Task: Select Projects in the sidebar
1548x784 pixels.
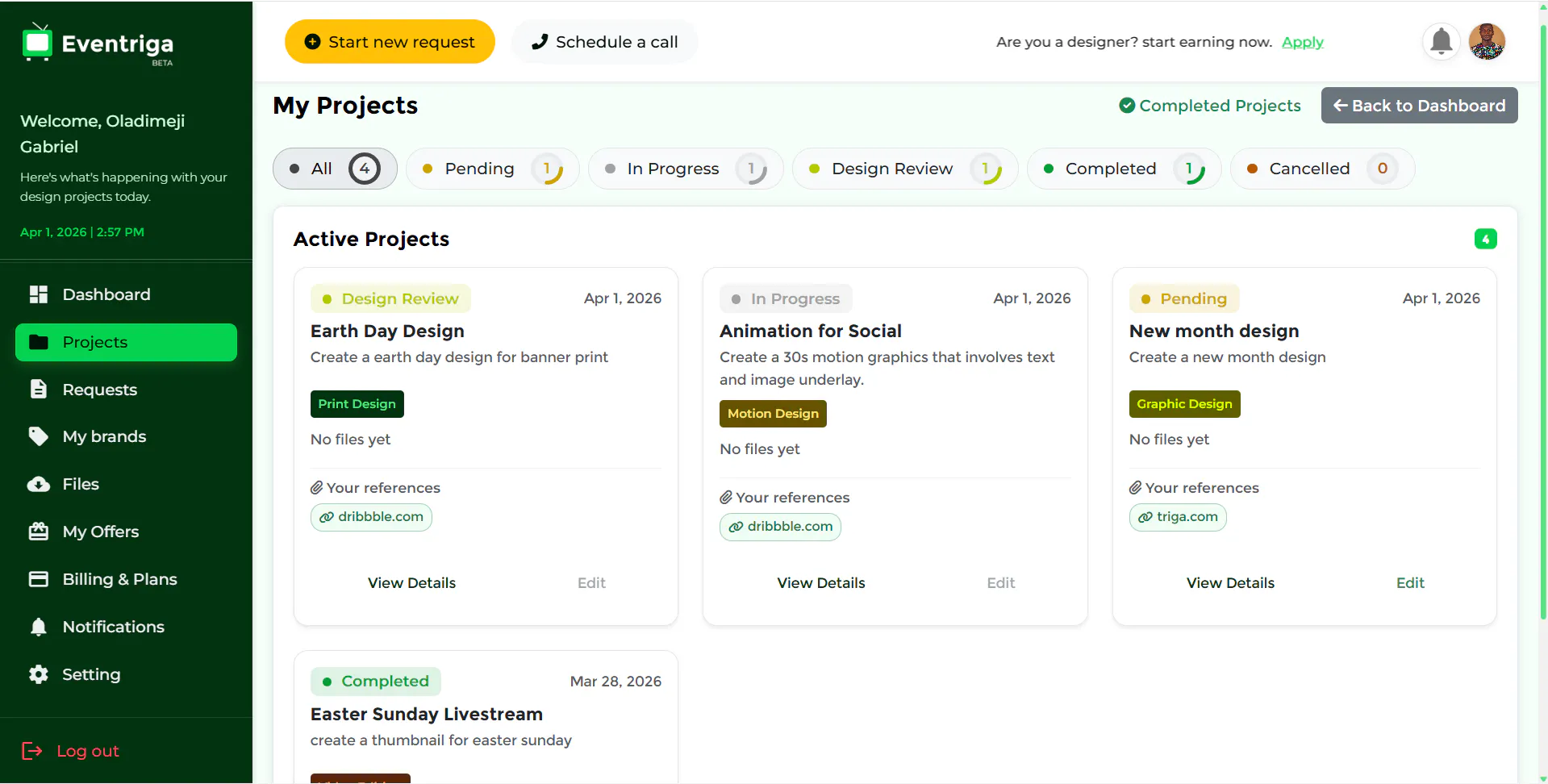Action: (x=126, y=342)
